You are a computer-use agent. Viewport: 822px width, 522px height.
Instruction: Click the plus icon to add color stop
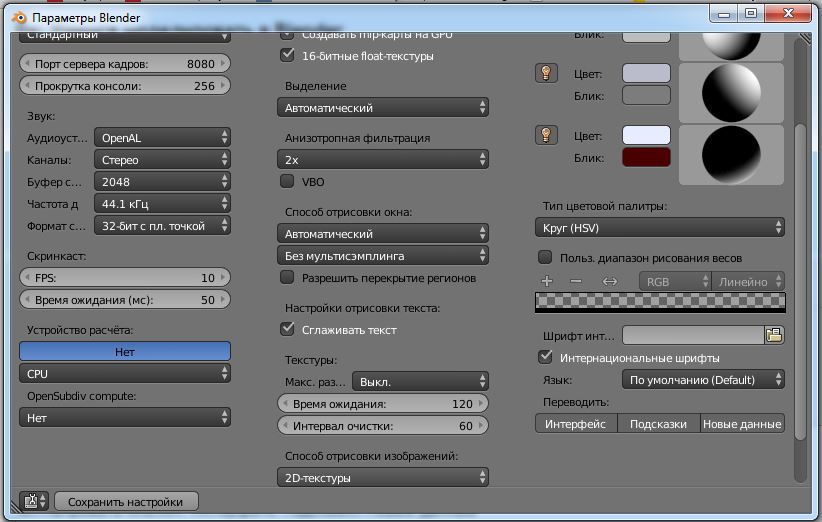pyautogui.click(x=546, y=282)
